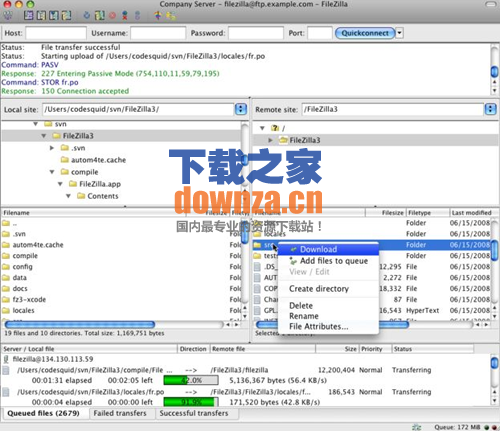Screen dimensions: 500x431
Task: Collapse the FileZilla.app tree node
Action: pos(60,184)
